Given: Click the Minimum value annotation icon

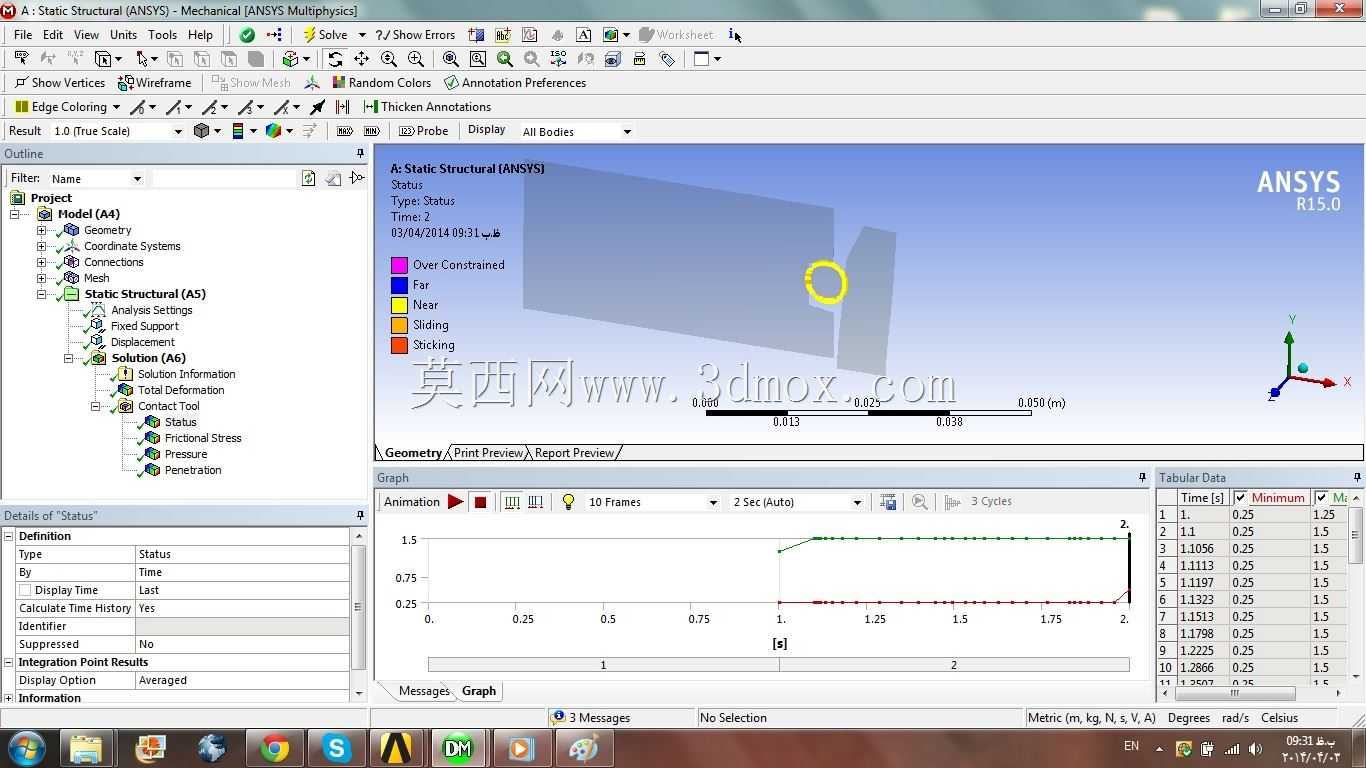Looking at the screenshot, I should point(372,131).
